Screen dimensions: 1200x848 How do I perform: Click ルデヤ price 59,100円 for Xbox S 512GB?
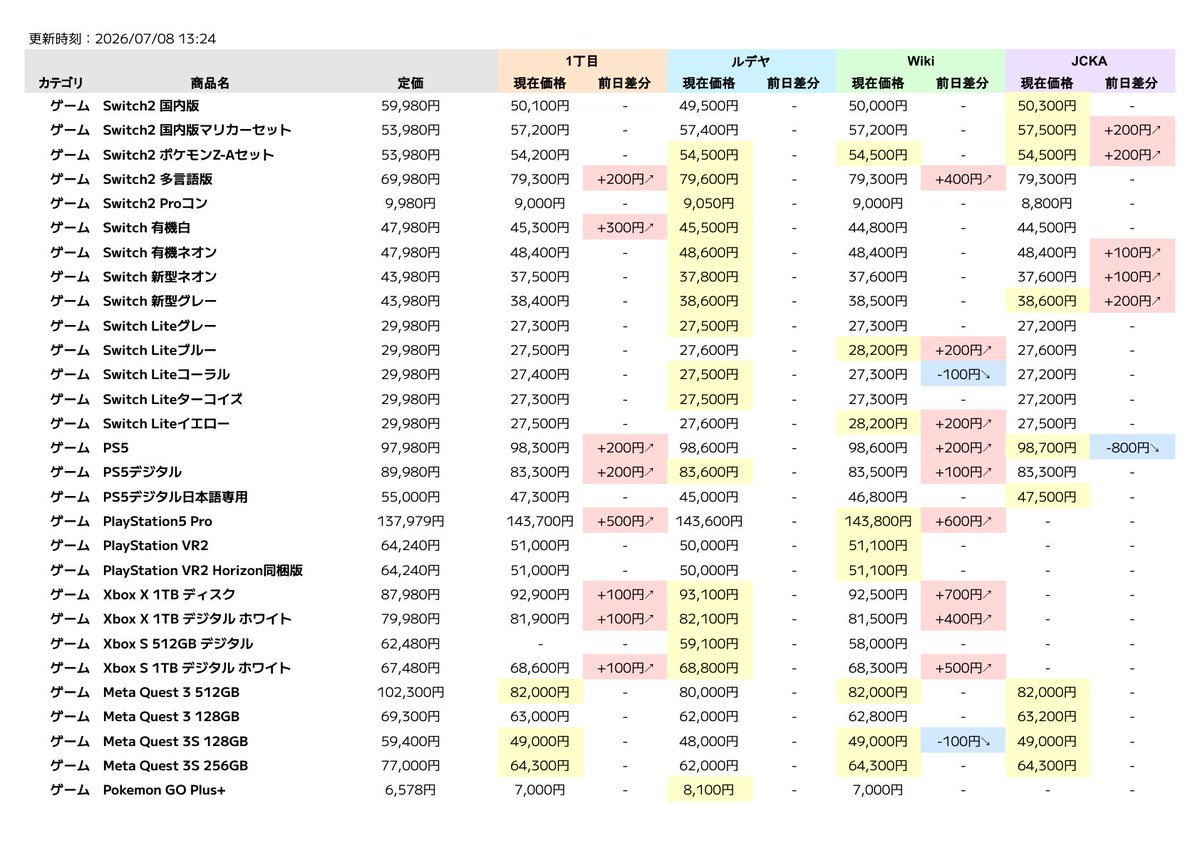pyautogui.click(x=709, y=644)
